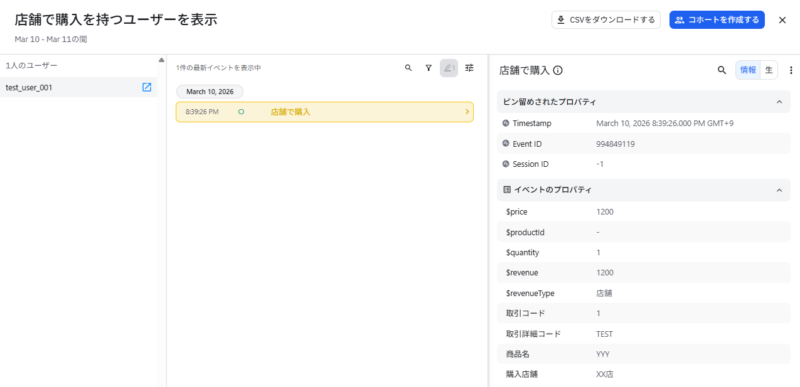Click the 取引コード property label
800x387 pixels.
pos(526,313)
